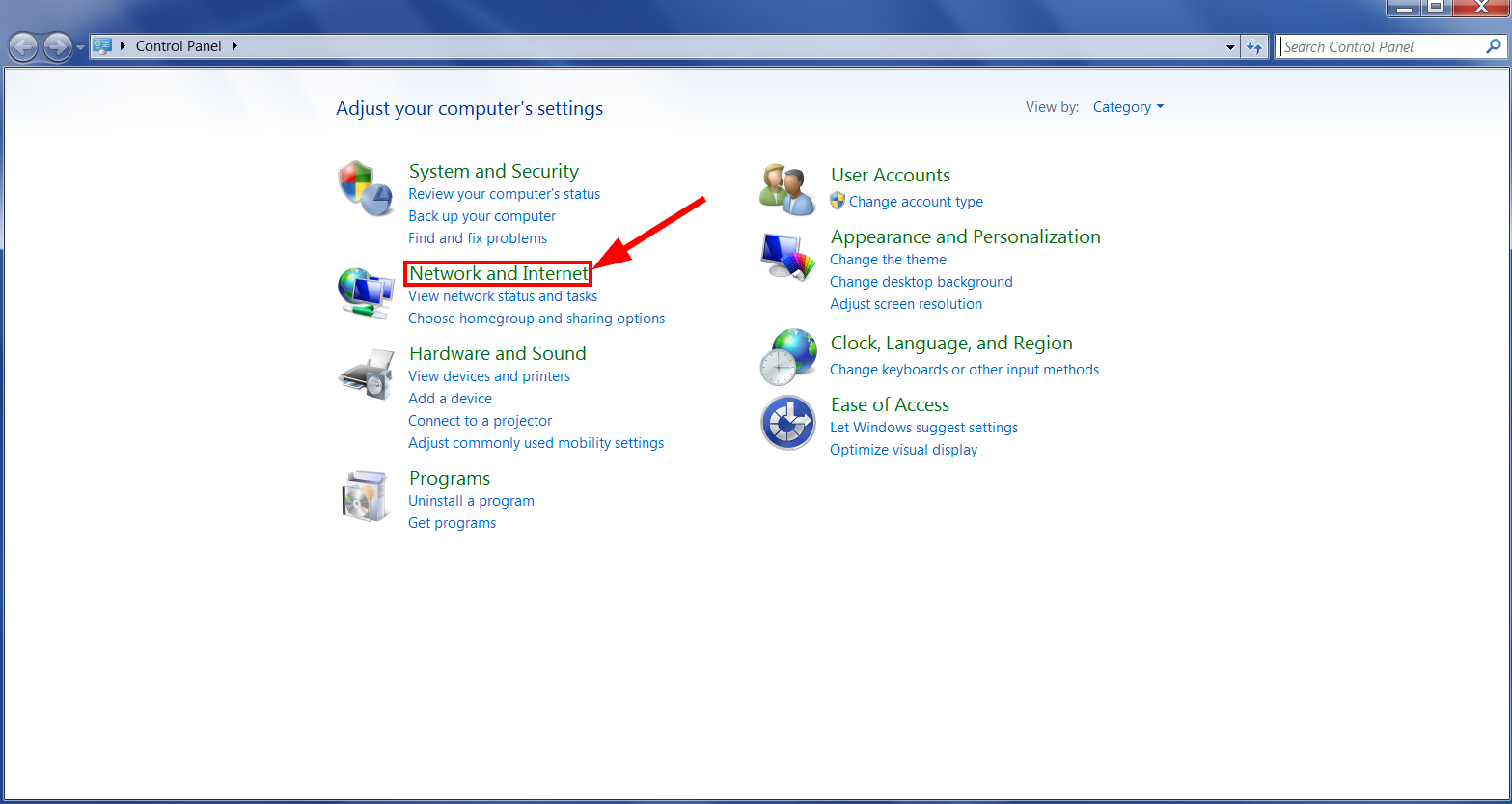This screenshot has width=1512, height=804.
Task: Open Change keyboards or other input methods
Action: click(964, 370)
